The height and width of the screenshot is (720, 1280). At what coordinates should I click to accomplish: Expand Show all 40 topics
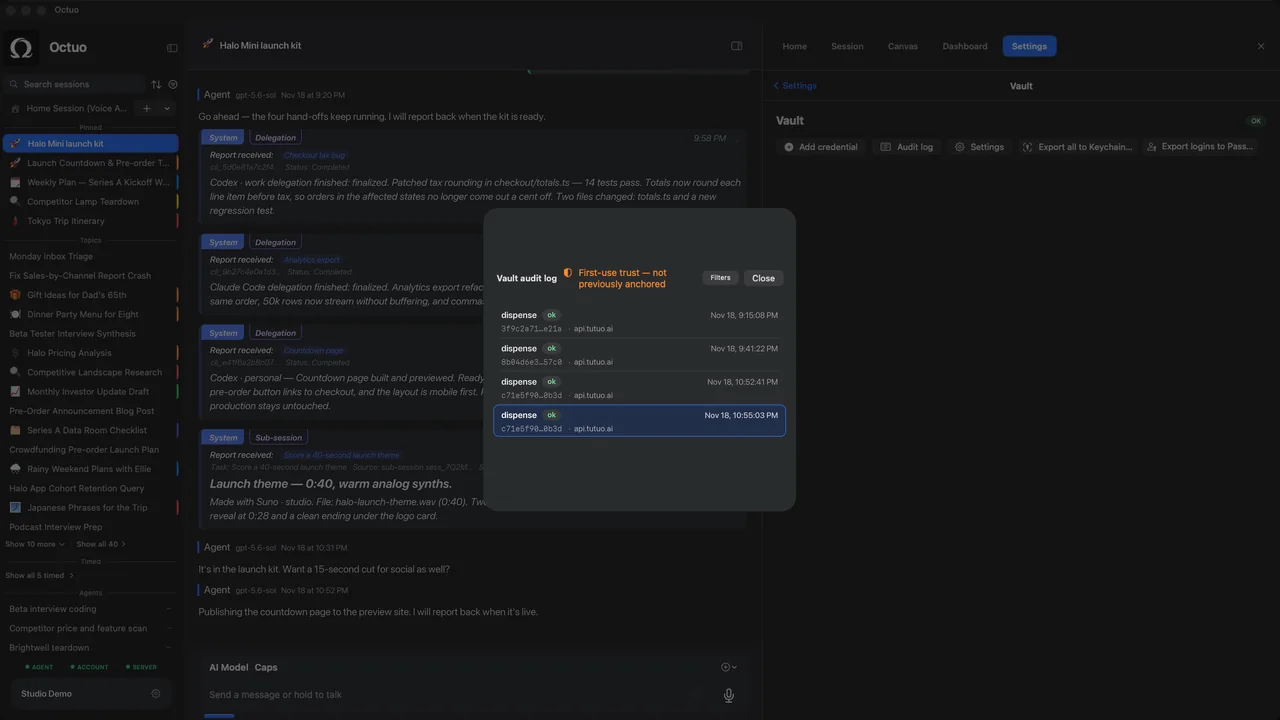pos(101,544)
